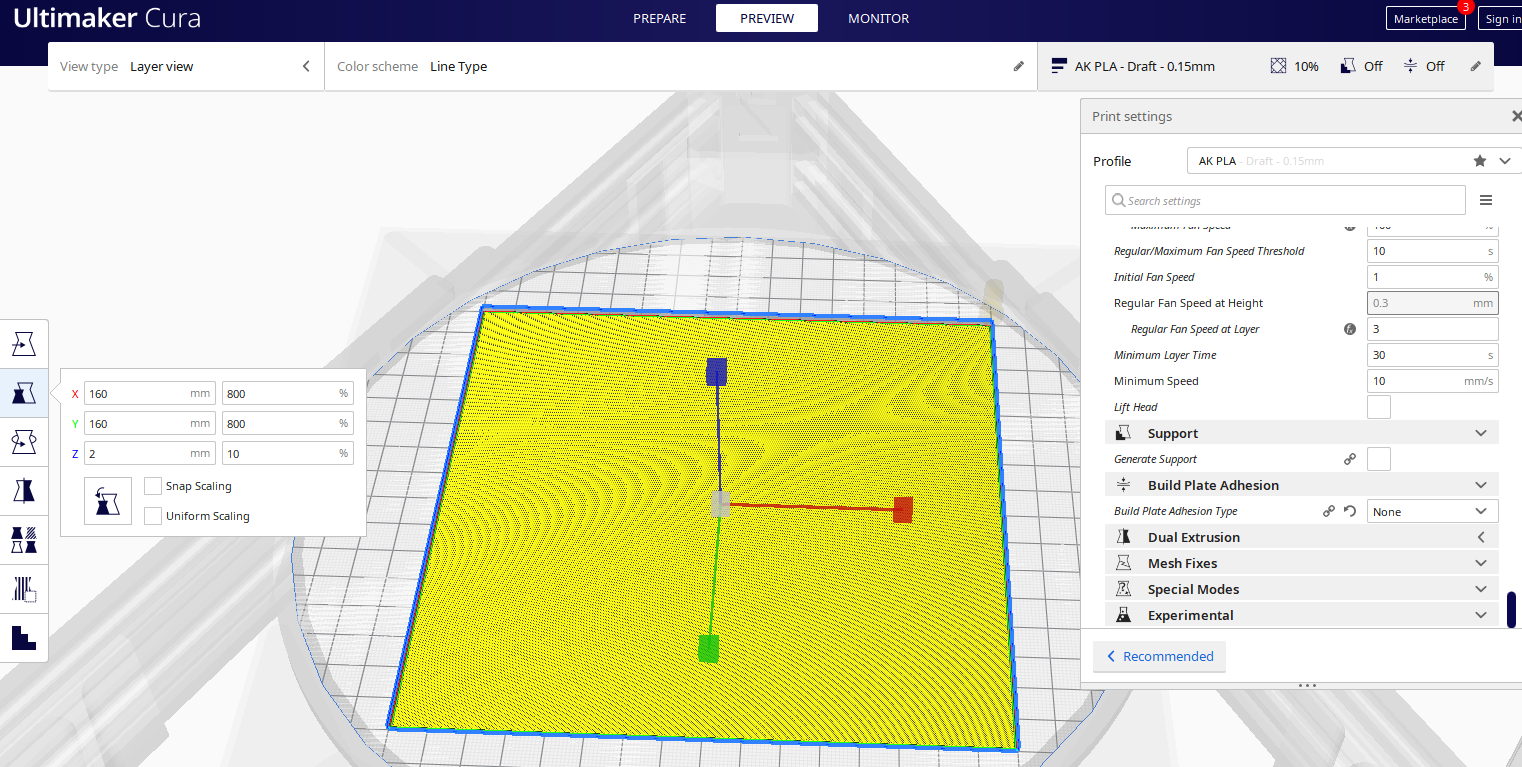
Task: Open the Layer view type selector
Action: coord(186,66)
